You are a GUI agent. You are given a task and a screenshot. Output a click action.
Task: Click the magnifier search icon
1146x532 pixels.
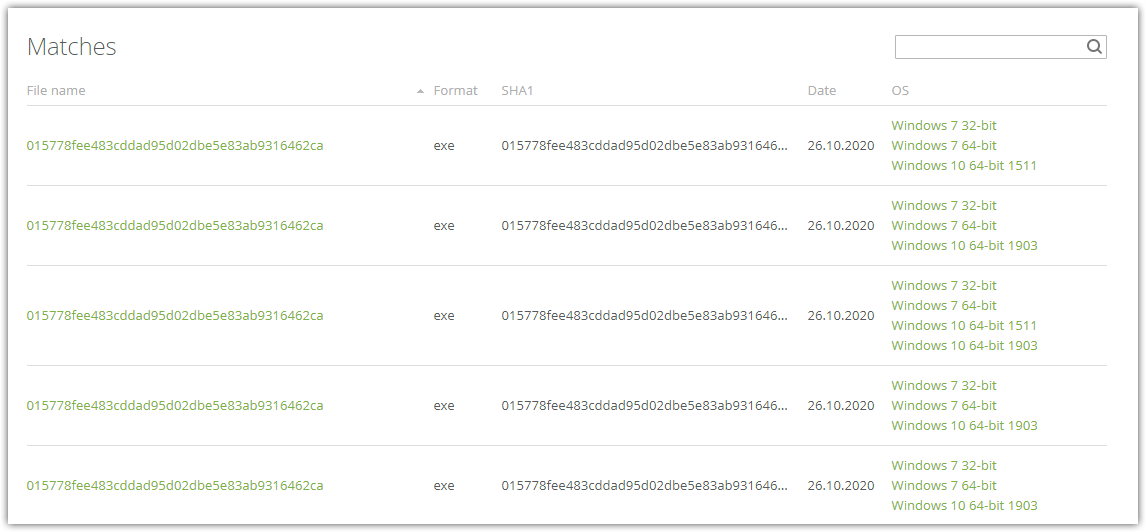tap(1093, 47)
